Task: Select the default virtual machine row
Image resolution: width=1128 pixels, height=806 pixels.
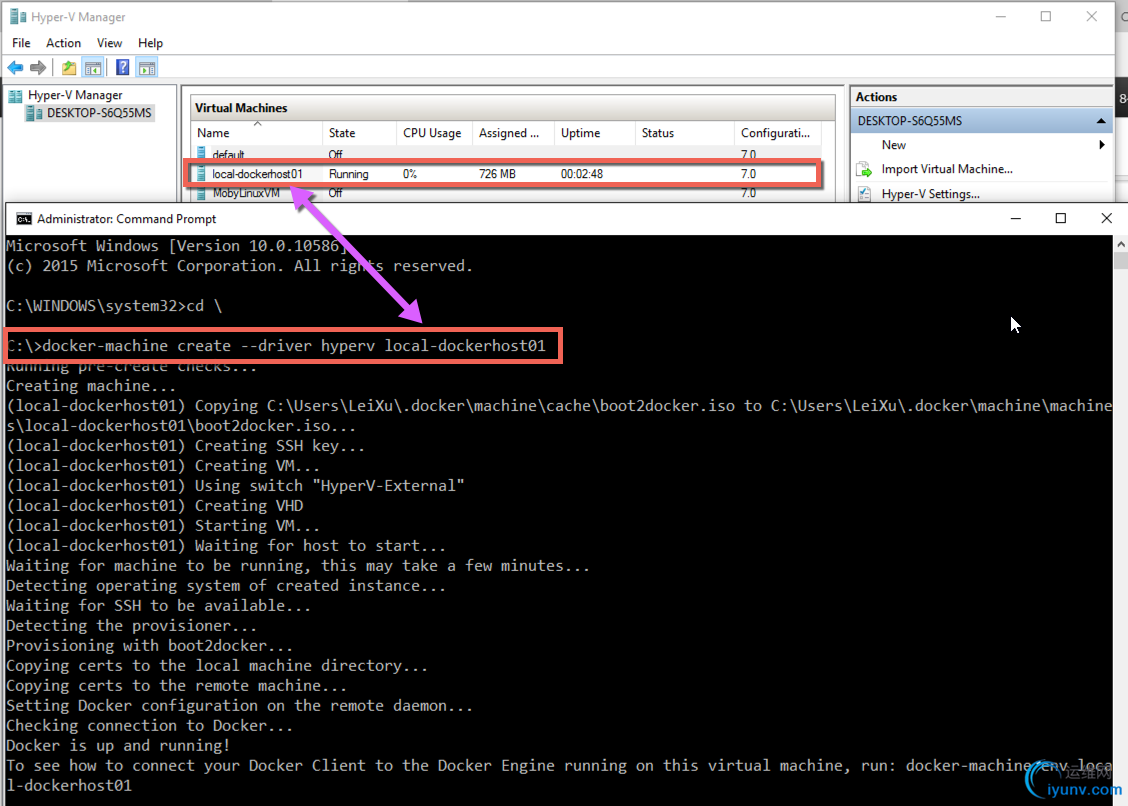Action: pos(506,154)
